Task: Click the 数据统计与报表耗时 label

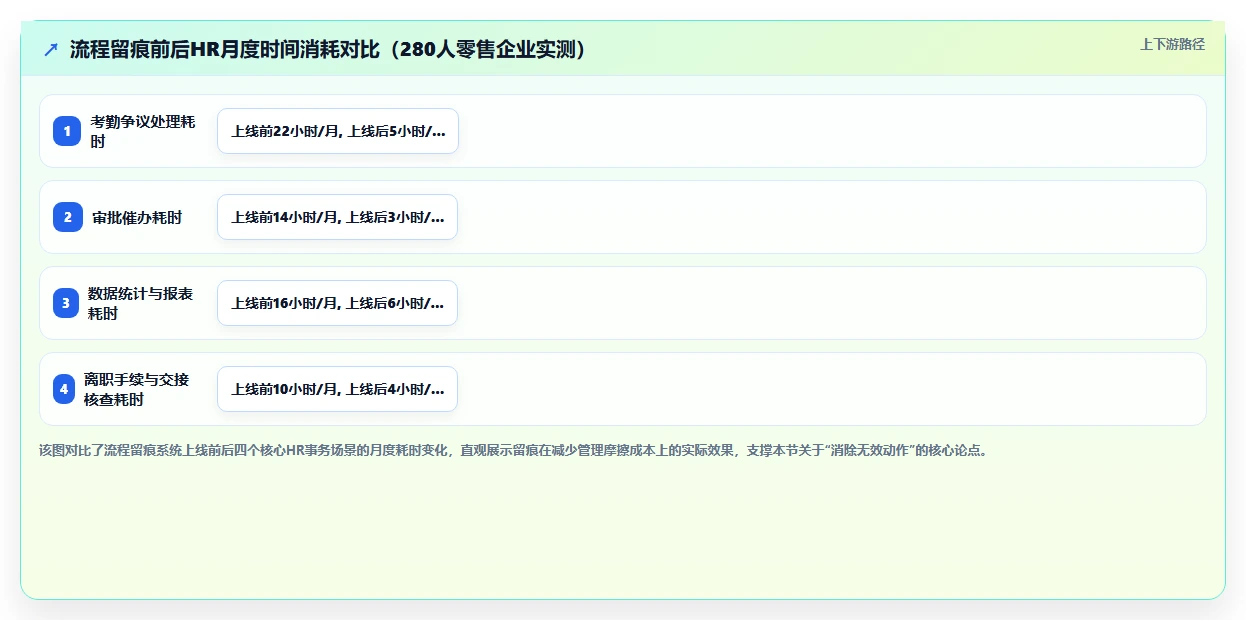Action: (141, 303)
